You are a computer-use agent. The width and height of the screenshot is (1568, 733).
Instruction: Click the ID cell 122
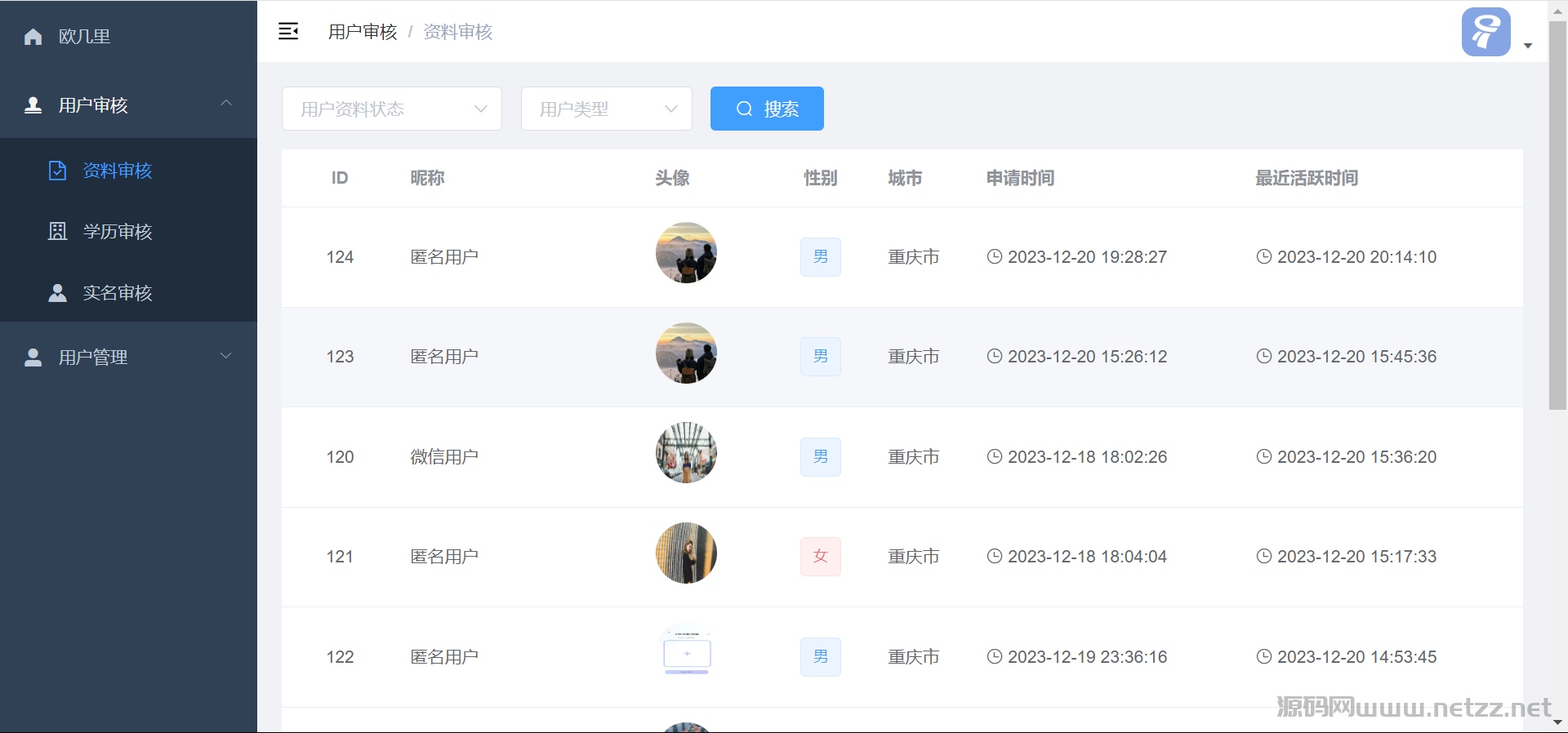(x=340, y=657)
